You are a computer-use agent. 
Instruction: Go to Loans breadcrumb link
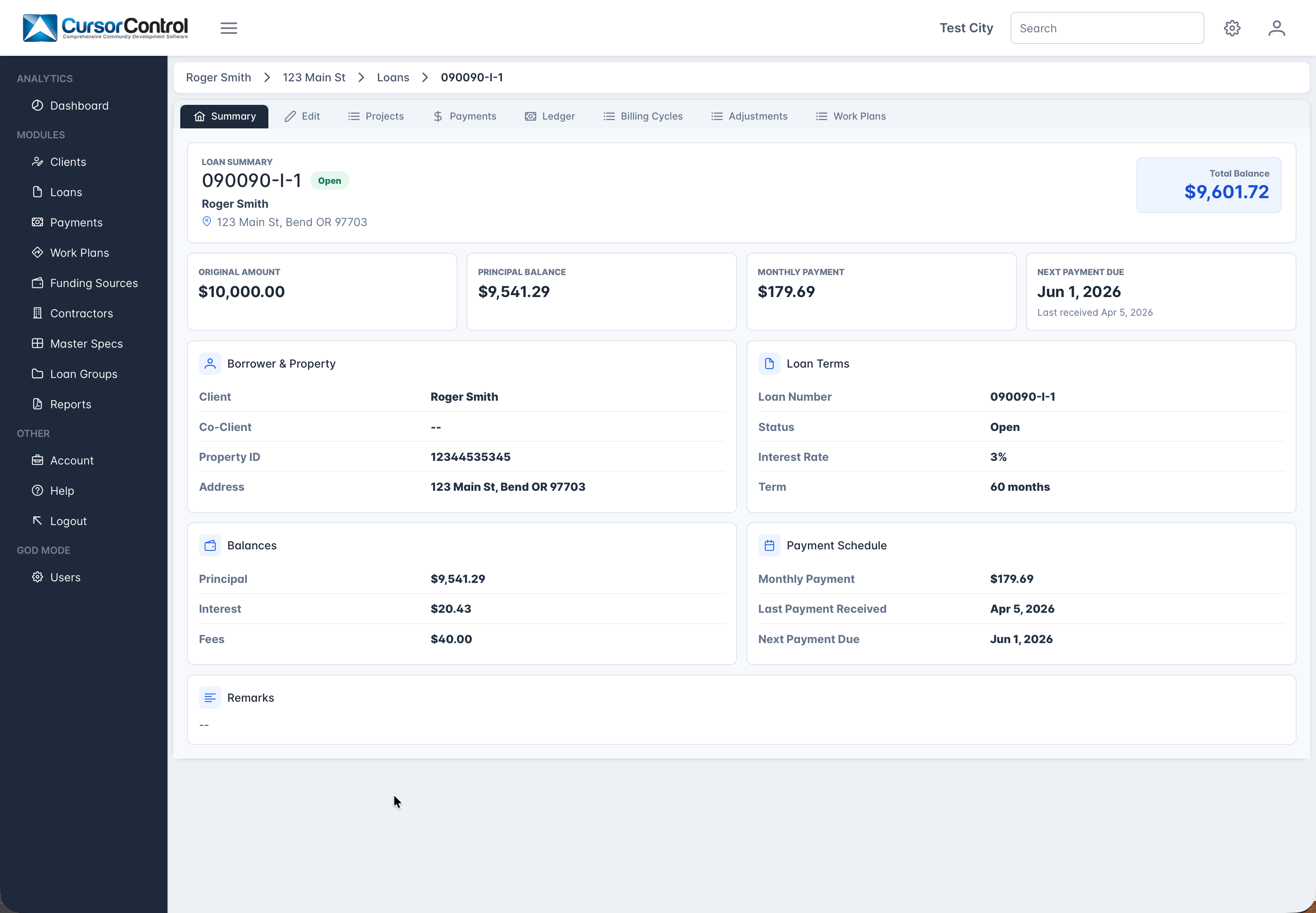[393, 77]
